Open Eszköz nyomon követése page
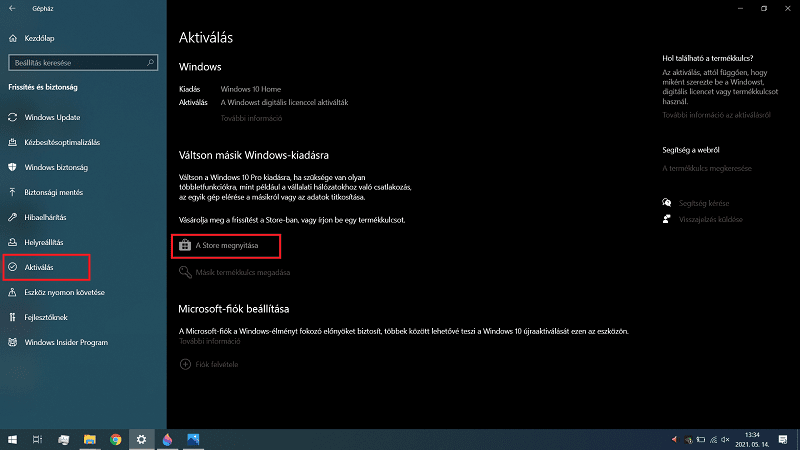The image size is (800, 450). coord(64,292)
